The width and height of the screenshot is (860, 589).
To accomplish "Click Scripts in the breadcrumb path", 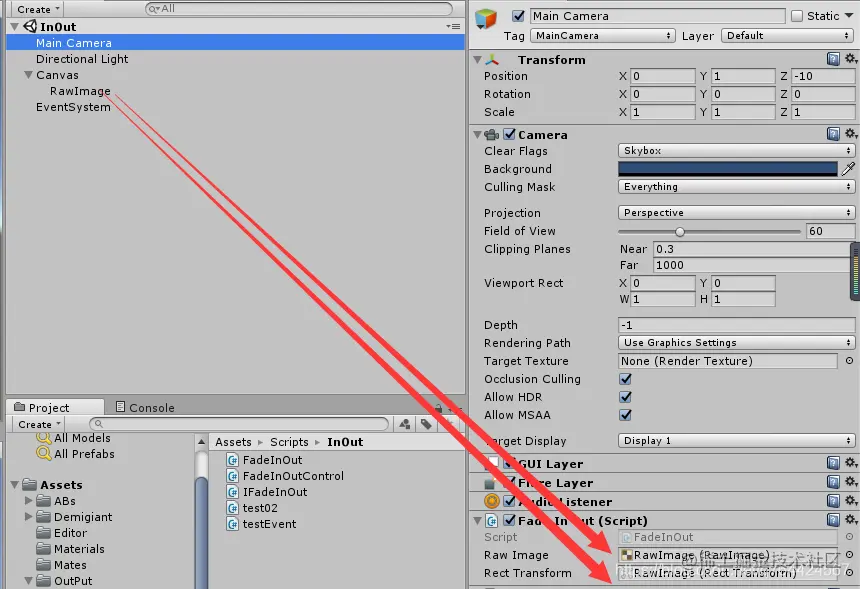I will click(289, 442).
